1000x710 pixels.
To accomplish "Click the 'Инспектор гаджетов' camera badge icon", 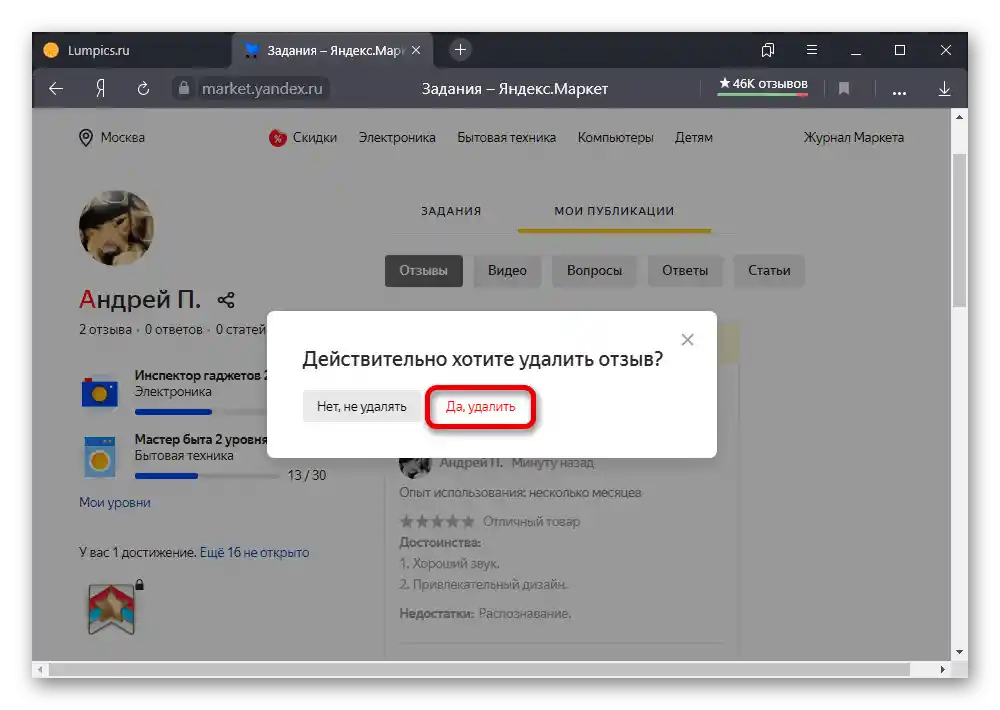I will point(100,392).
